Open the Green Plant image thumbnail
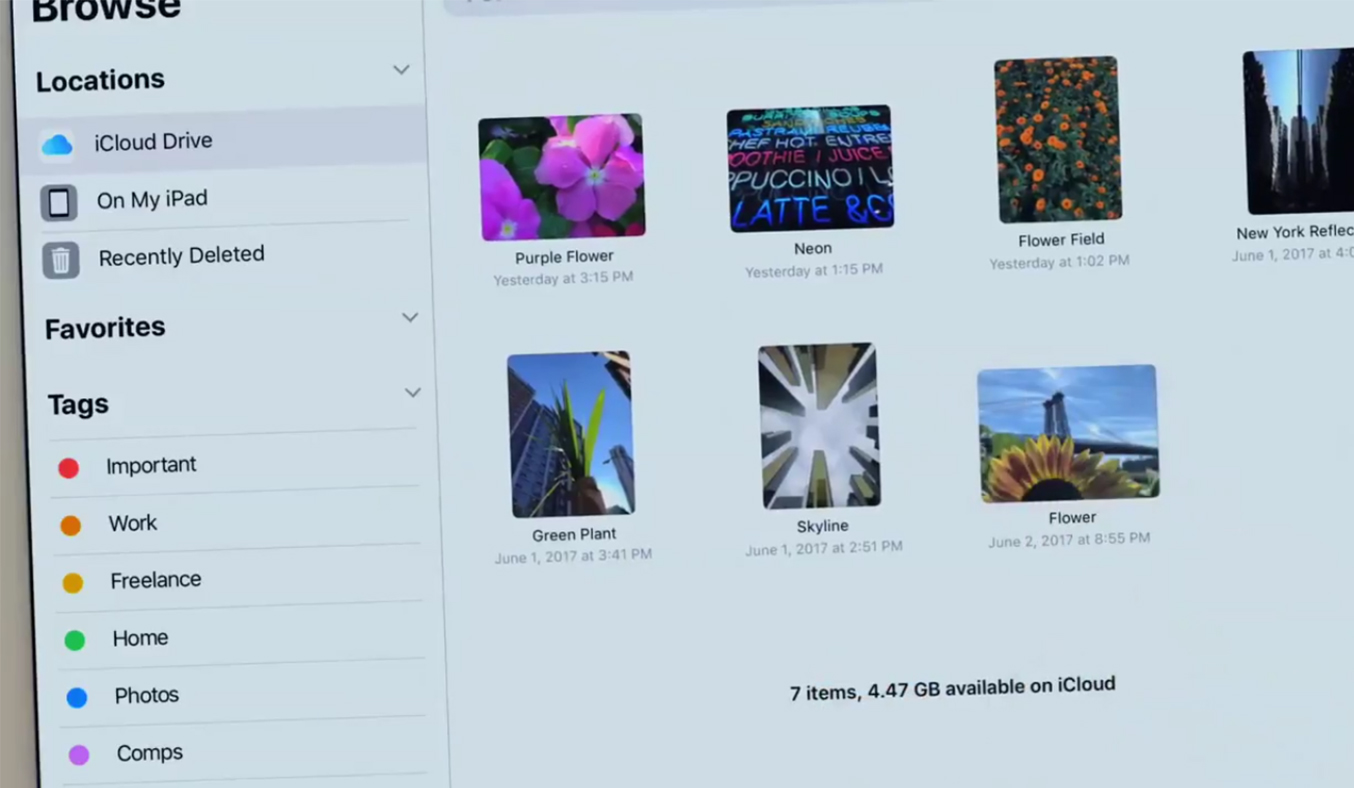 pyautogui.click(x=570, y=434)
